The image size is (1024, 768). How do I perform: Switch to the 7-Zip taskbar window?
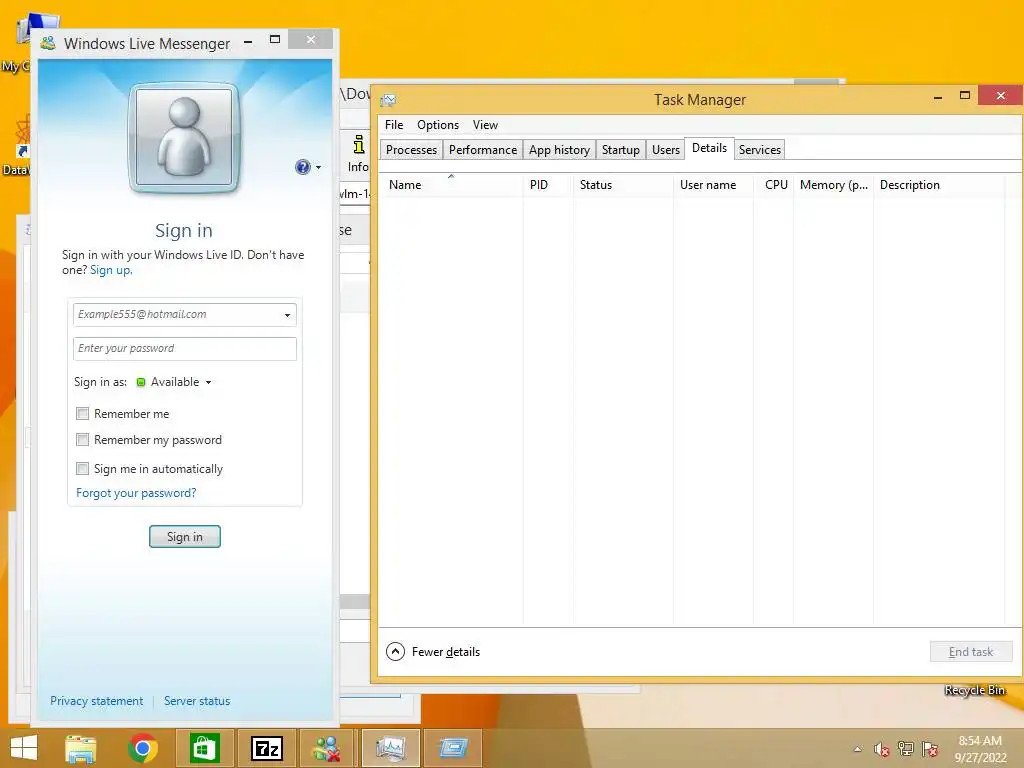click(266, 748)
